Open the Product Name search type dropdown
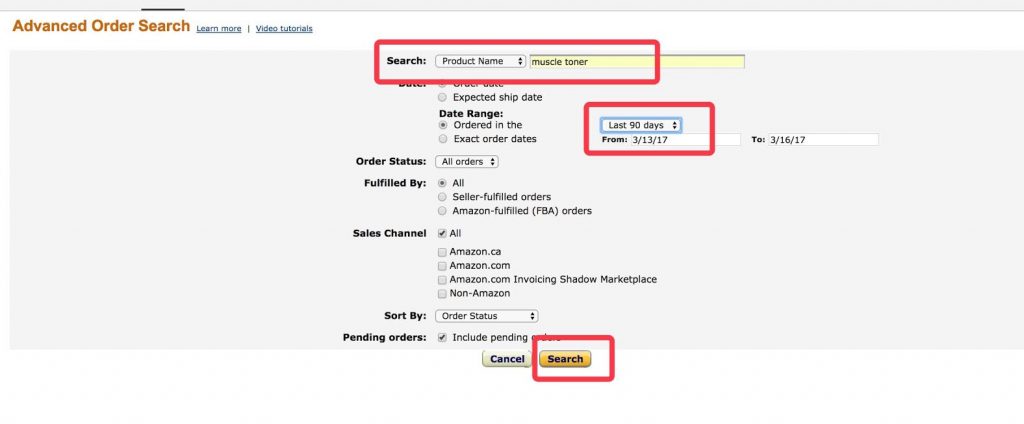 click(x=480, y=61)
